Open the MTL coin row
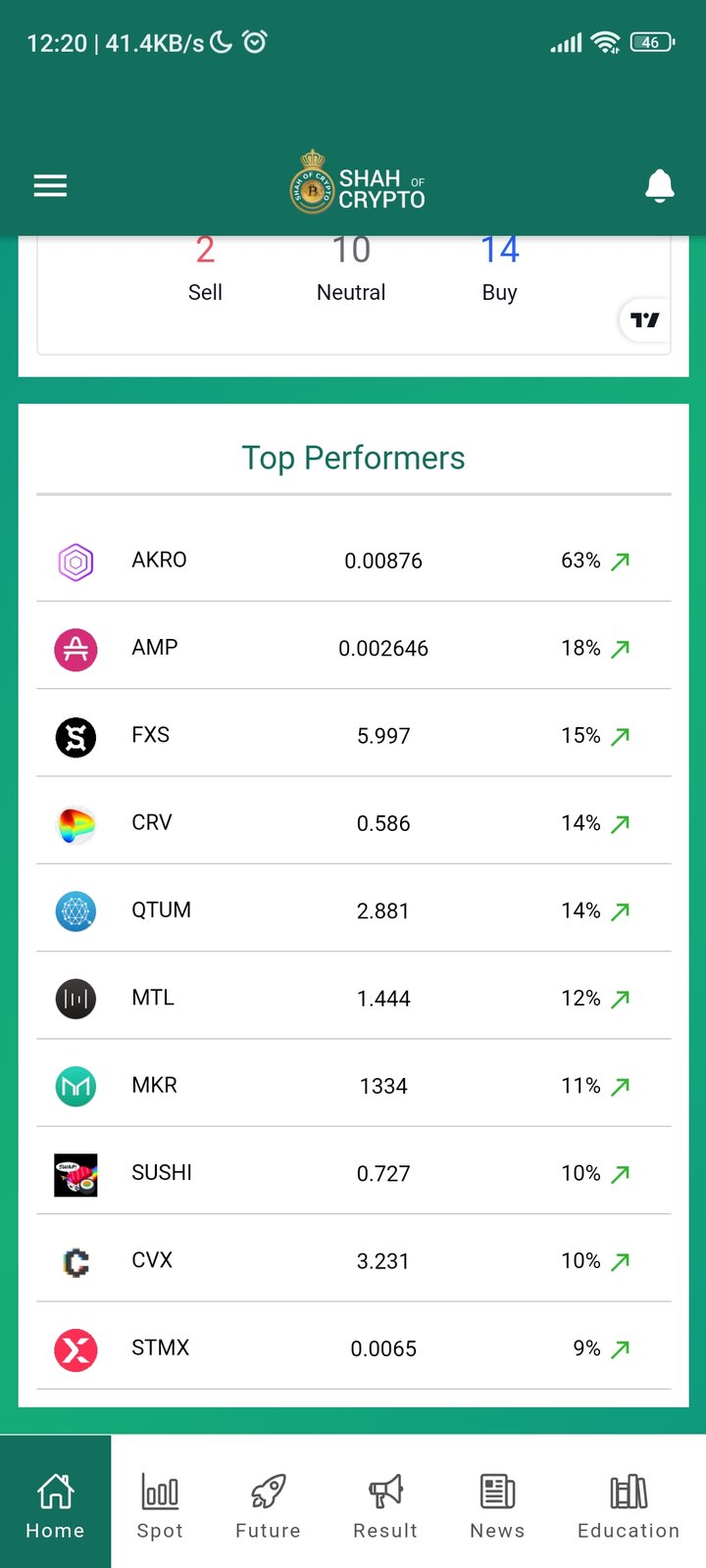 [x=353, y=999]
